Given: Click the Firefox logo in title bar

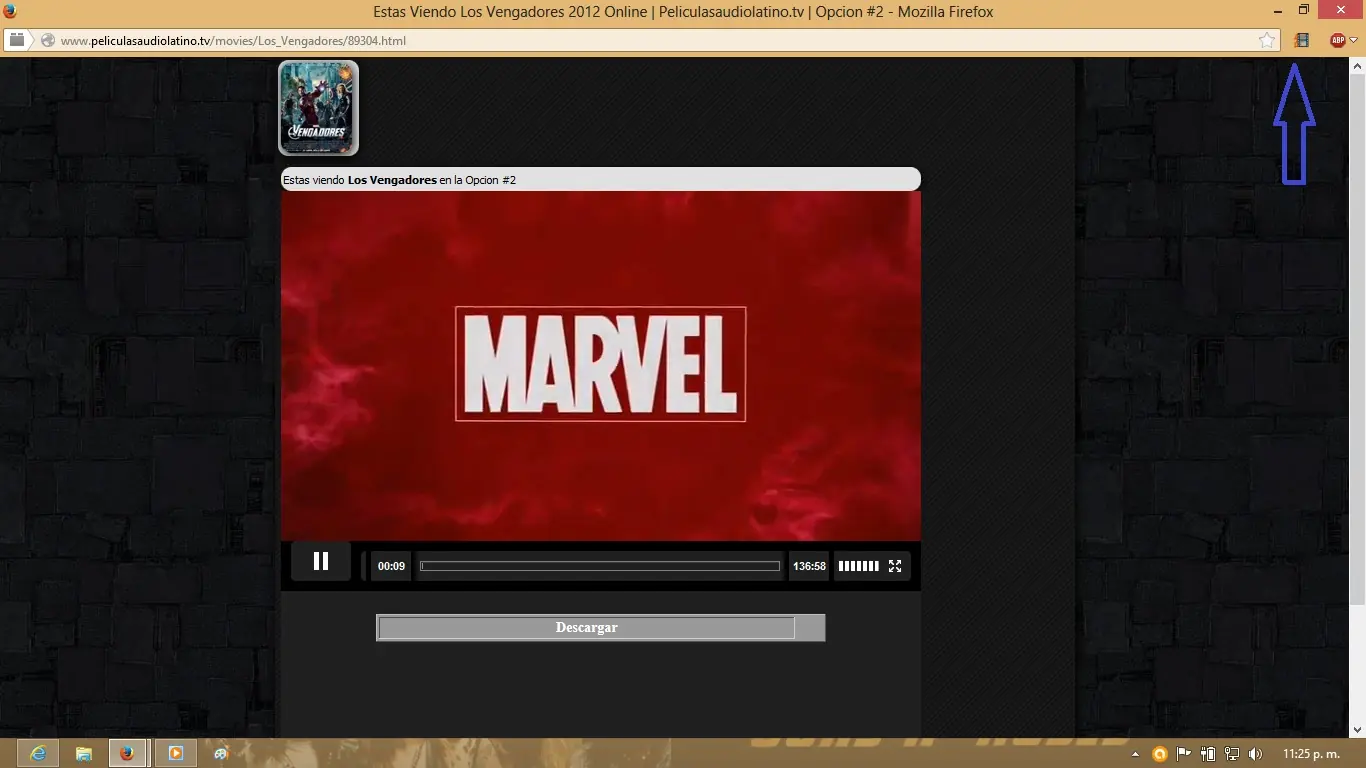Looking at the screenshot, I should [10, 11].
